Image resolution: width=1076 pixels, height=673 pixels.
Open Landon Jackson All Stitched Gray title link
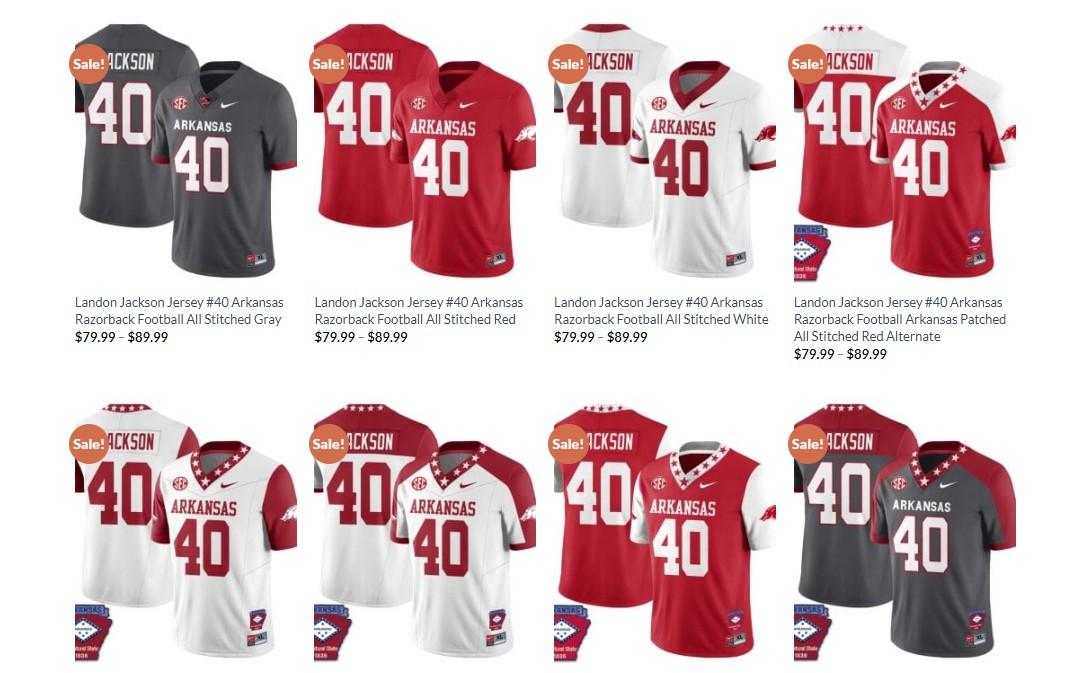click(x=179, y=311)
